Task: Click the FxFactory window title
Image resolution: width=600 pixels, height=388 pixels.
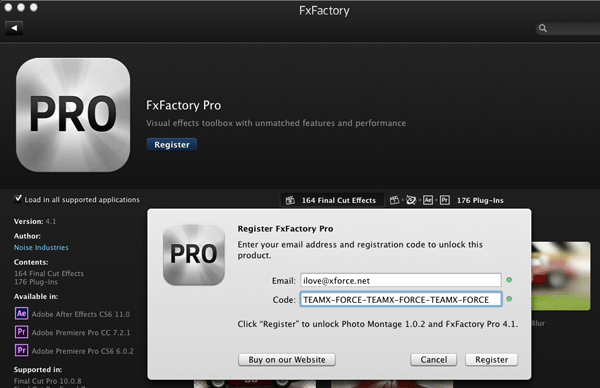Action: [324, 10]
